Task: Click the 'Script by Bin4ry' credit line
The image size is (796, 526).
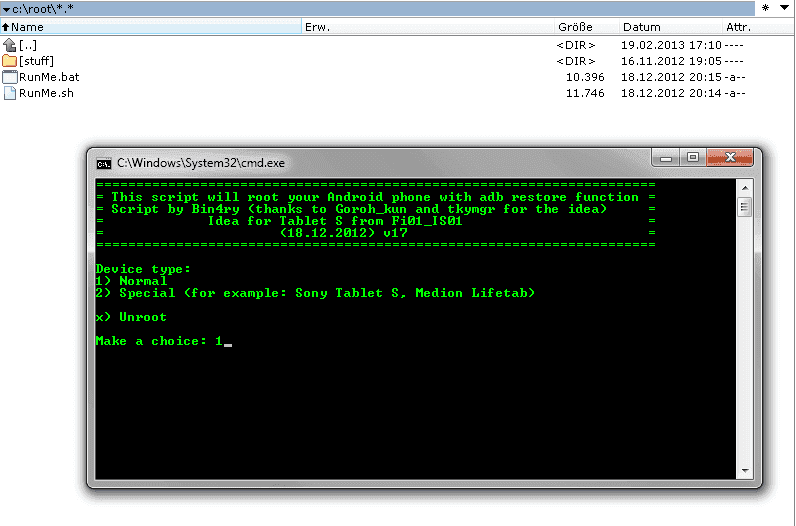Action: [x=359, y=209]
